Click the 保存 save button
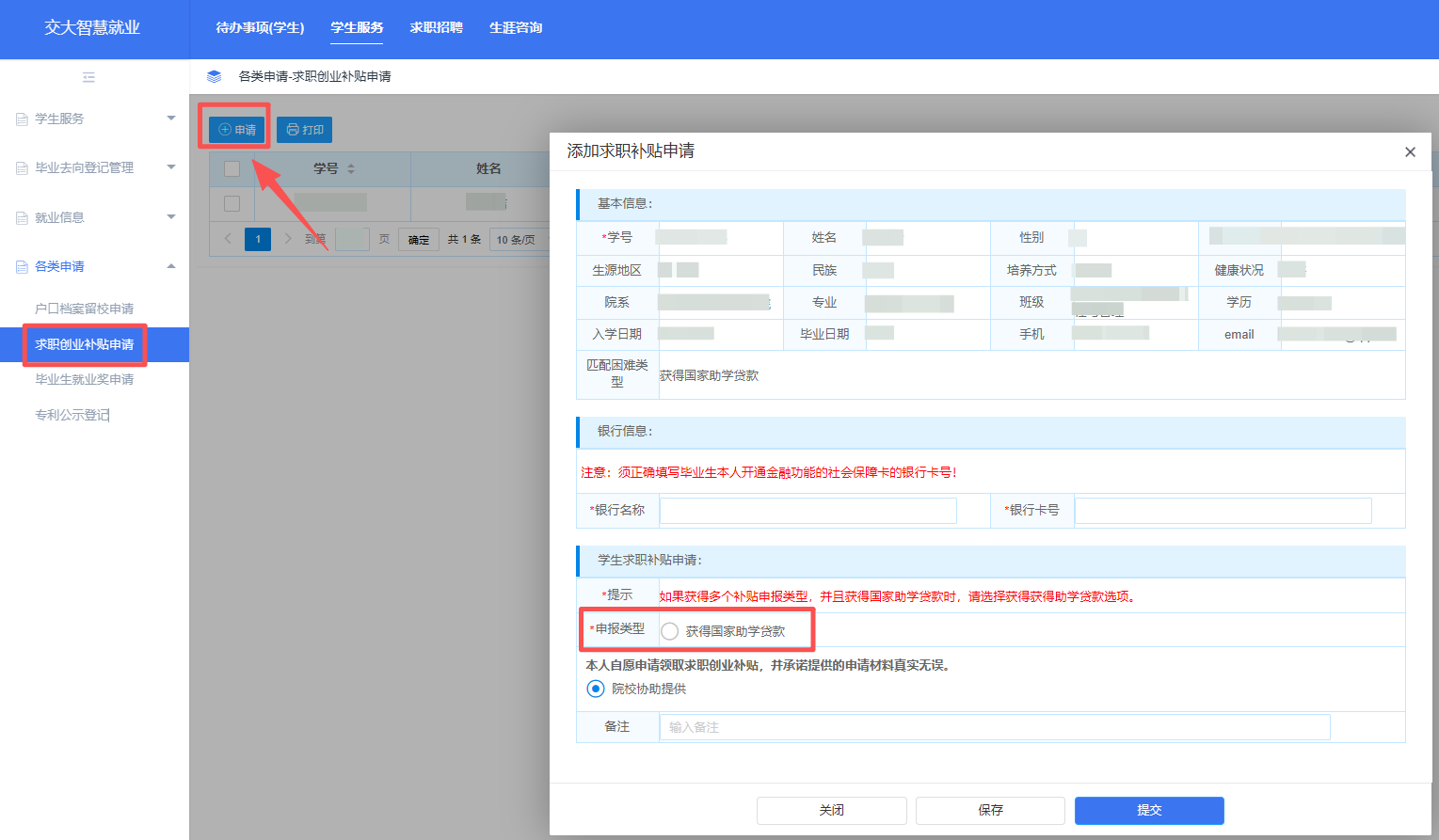Screen dimensions: 1439x840 (x=990, y=810)
